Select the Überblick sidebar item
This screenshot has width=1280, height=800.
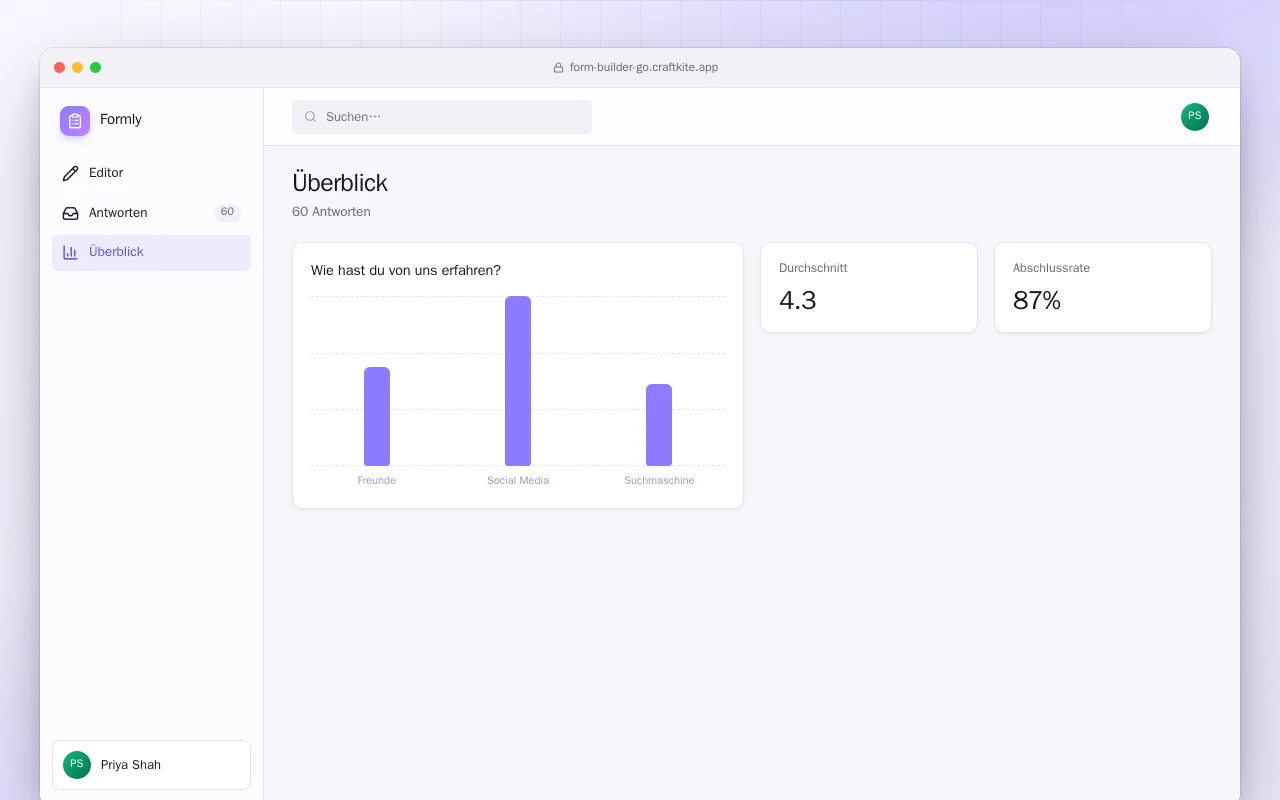pos(151,252)
